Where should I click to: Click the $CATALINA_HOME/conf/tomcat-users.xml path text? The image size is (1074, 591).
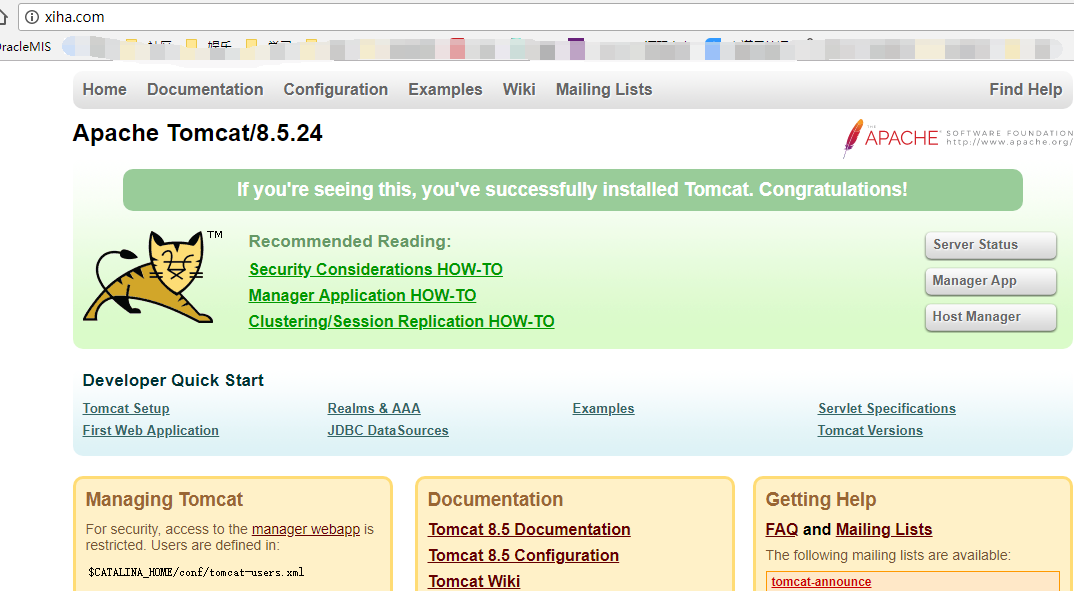[196, 573]
